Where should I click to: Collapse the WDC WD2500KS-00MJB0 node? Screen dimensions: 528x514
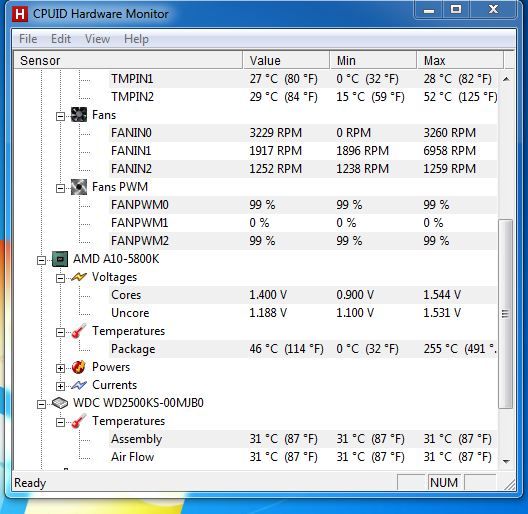(41, 404)
